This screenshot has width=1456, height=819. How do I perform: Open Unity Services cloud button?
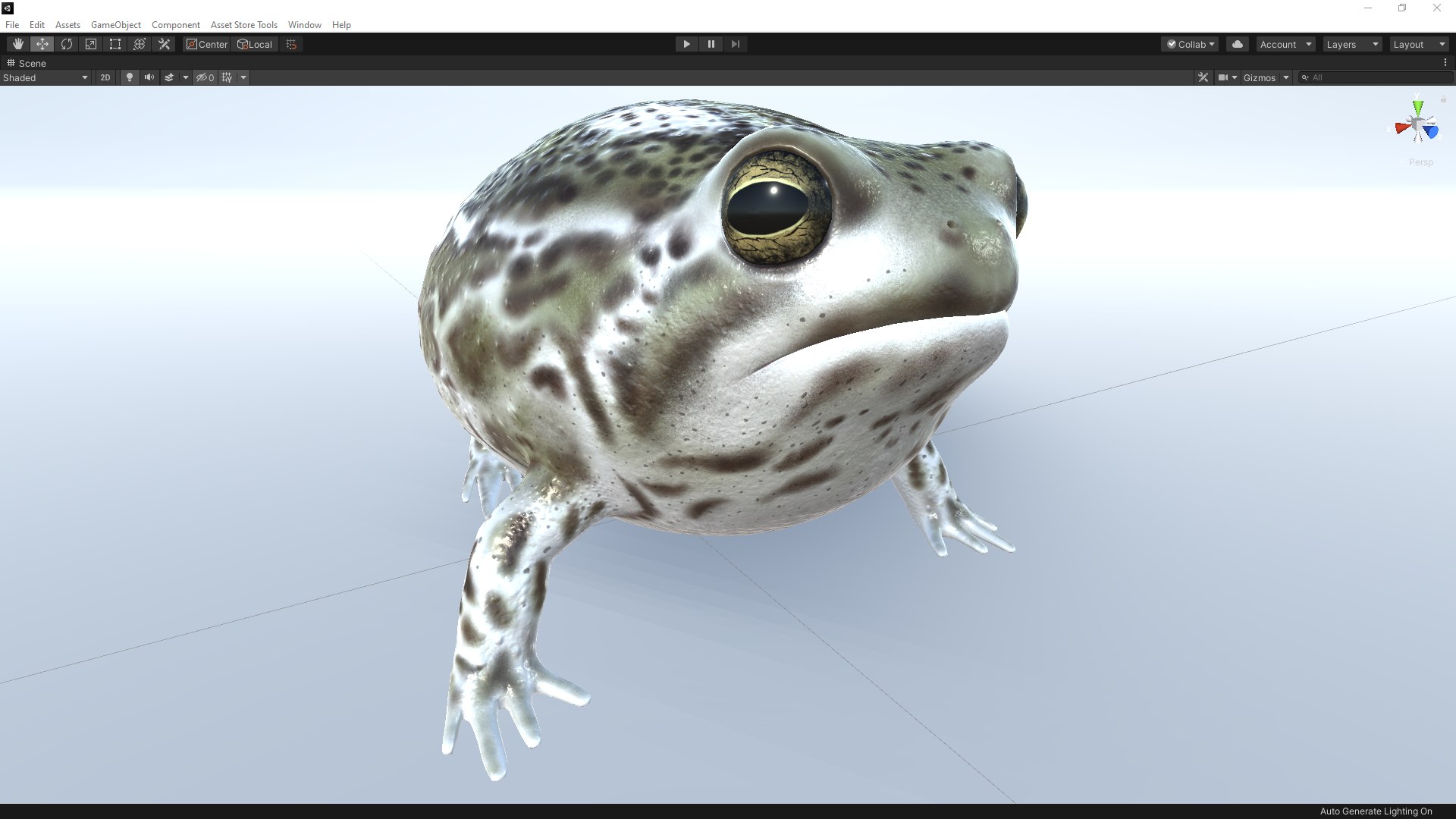pyautogui.click(x=1238, y=44)
